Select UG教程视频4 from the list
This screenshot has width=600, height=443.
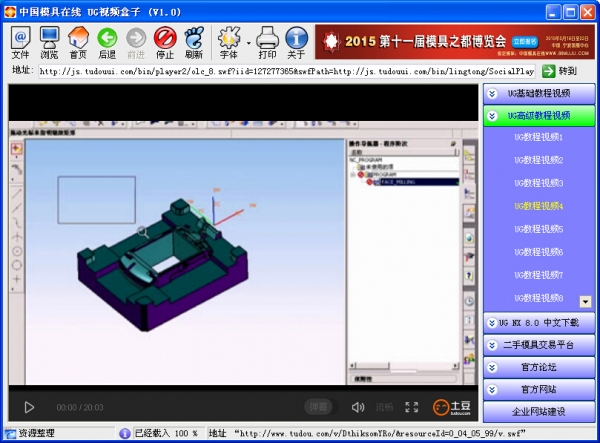[x=539, y=206]
